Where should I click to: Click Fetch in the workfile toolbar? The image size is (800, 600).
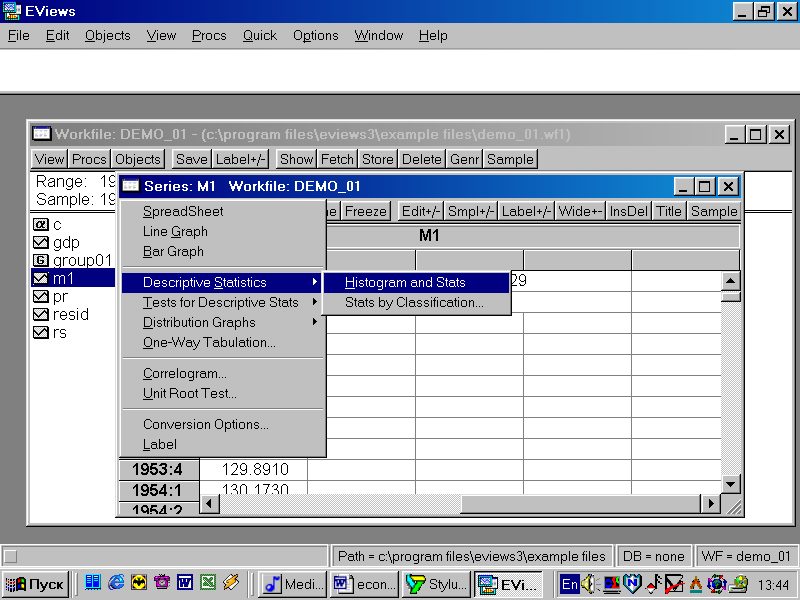tap(337, 160)
